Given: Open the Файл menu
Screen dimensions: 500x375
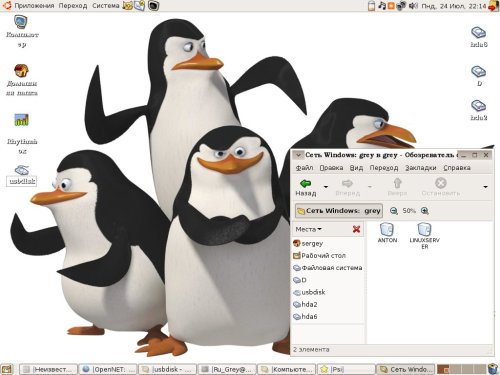Looking at the screenshot, I should click(304, 168).
